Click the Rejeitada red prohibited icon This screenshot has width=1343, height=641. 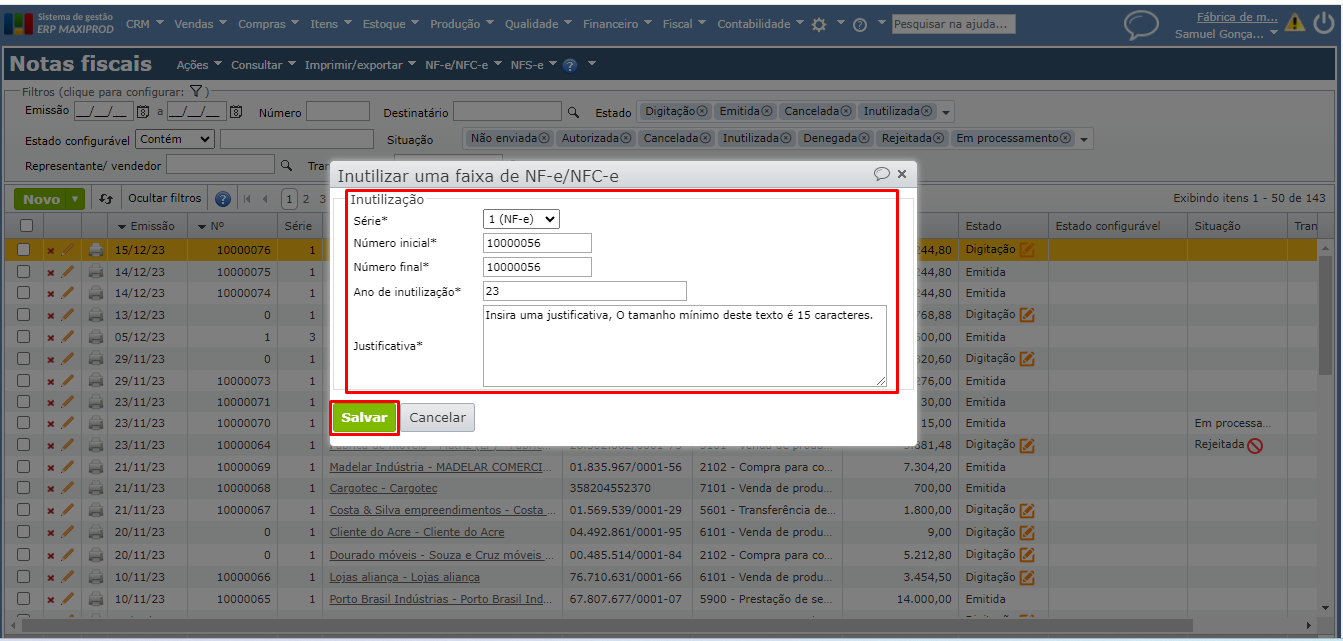1255,445
